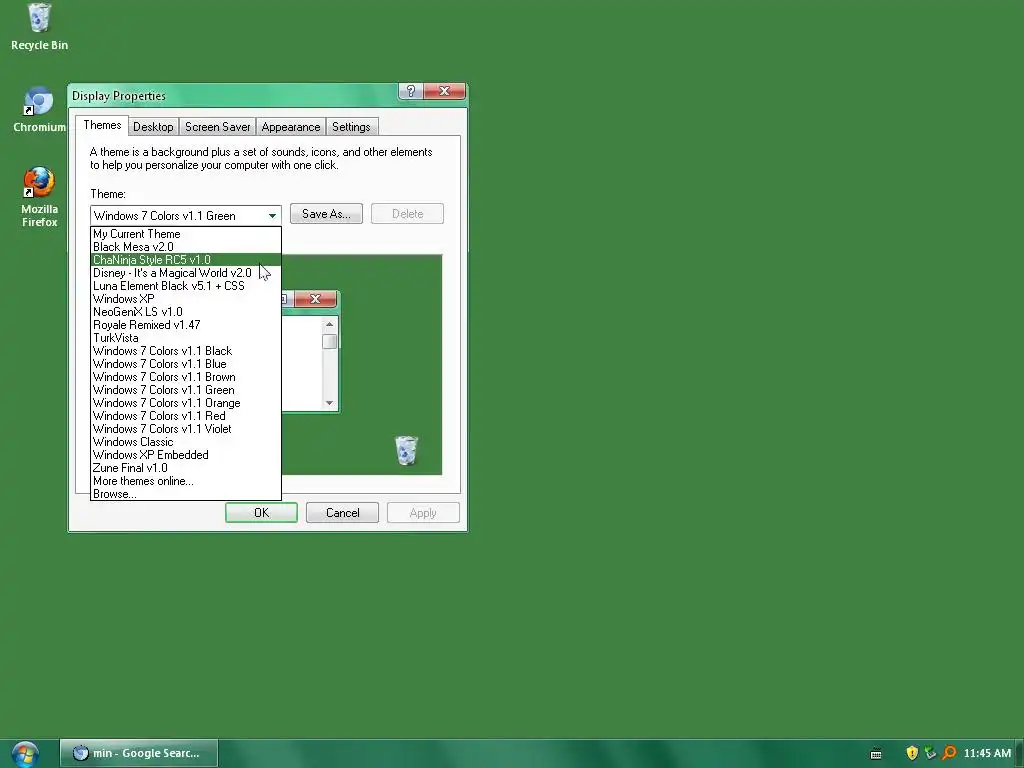Choose Windows XP Embedded theme
Viewport: 1024px width, 768px height.
coord(186,455)
